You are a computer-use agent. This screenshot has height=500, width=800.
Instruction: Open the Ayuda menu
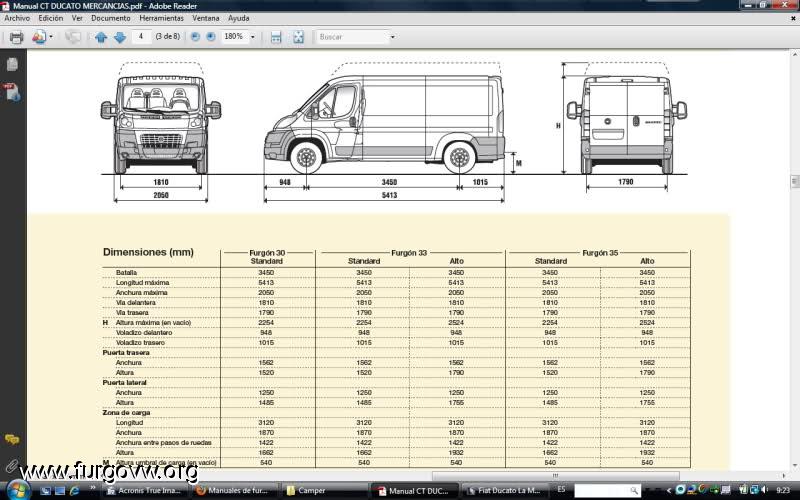(x=239, y=18)
